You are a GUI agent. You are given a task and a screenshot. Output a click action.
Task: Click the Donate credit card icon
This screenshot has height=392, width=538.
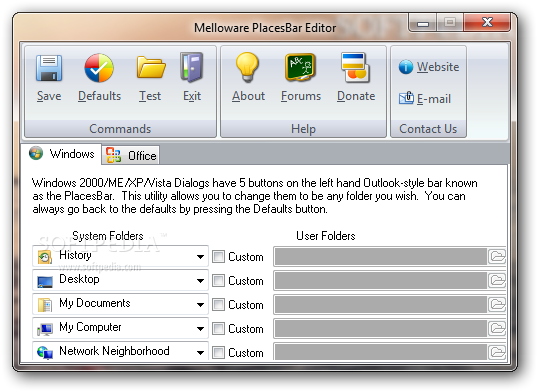[355, 68]
